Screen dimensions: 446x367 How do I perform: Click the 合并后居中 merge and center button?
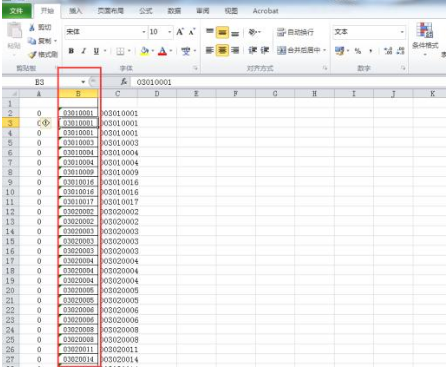pyautogui.click(x=299, y=50)
